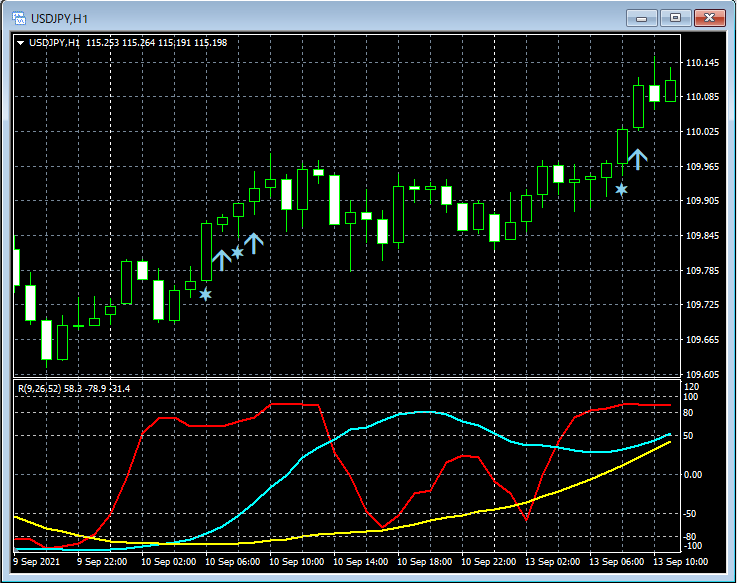Click the chart window icon beside the USDJPY,H1 title

click(19, 18)
